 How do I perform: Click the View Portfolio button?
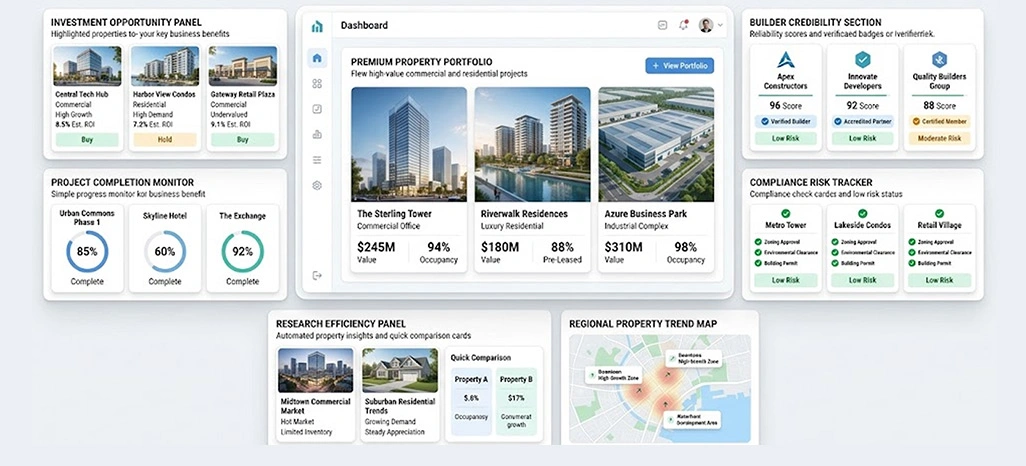(680, 65)
